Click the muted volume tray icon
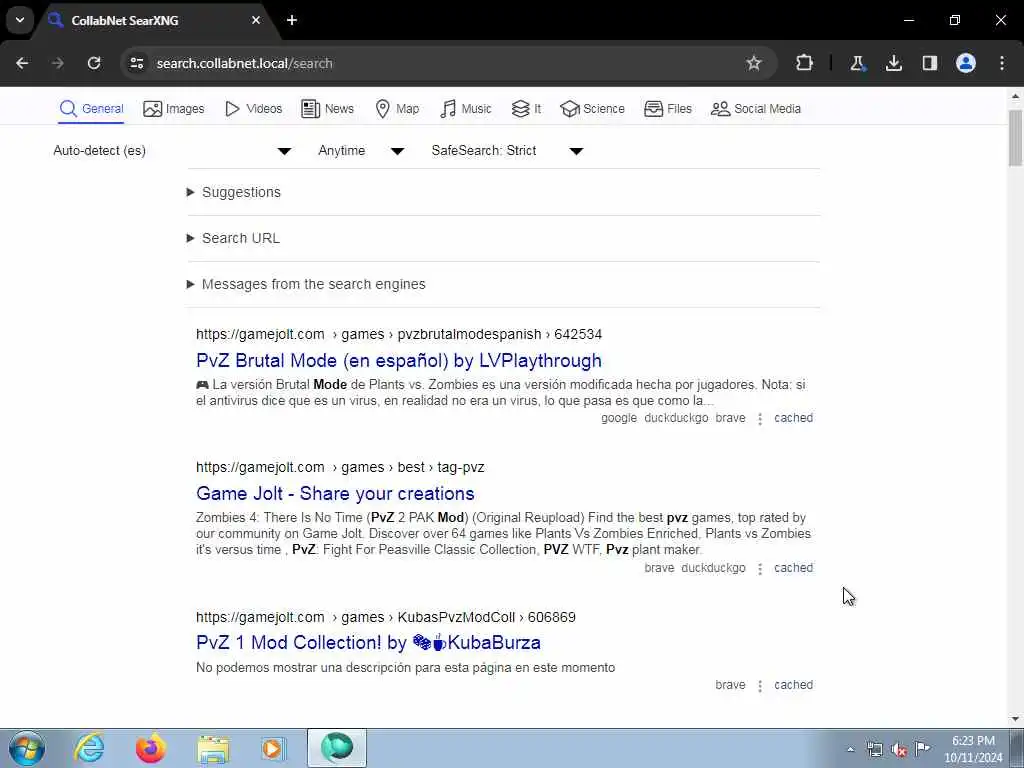1024x768 pixels. [899, 750]
